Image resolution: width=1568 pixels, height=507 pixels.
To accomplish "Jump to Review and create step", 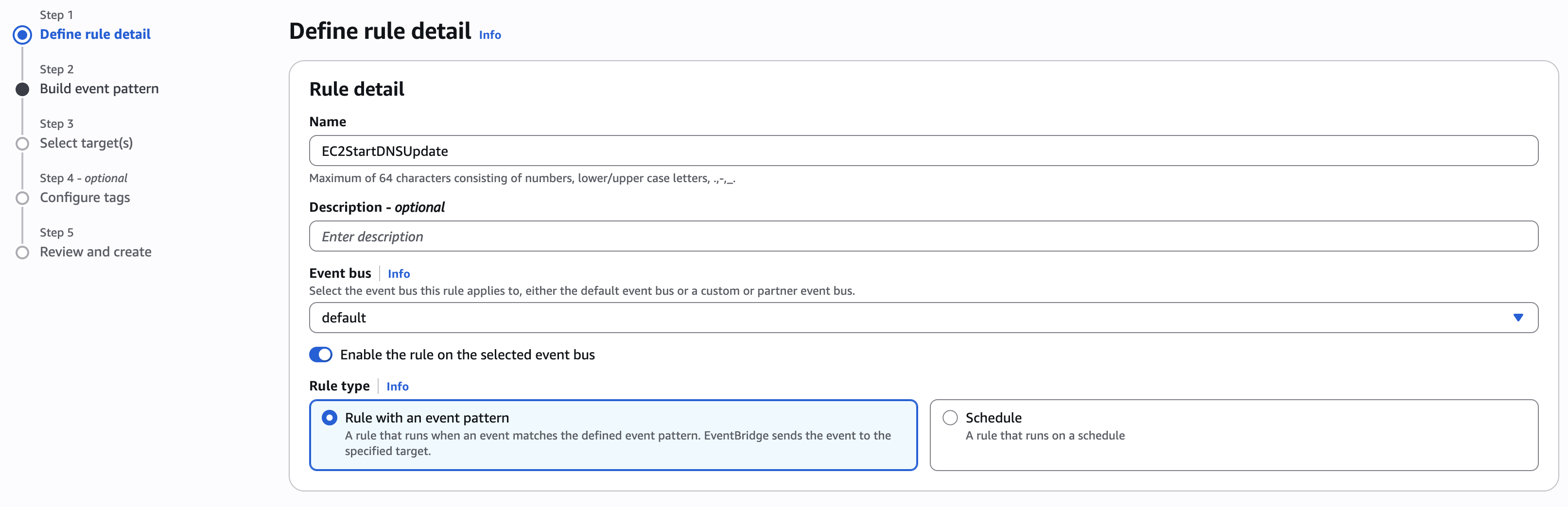I will click(96, 252).
